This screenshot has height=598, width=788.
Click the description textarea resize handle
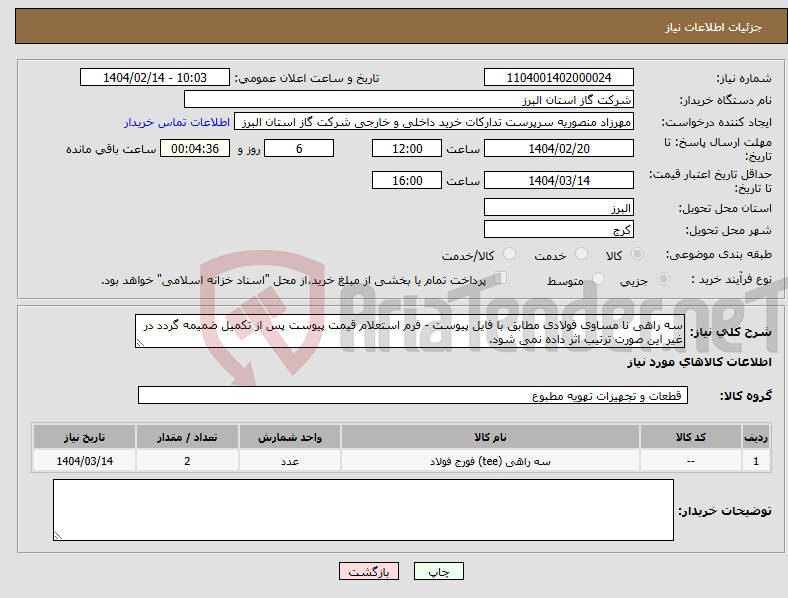click(x=140, y=343)
